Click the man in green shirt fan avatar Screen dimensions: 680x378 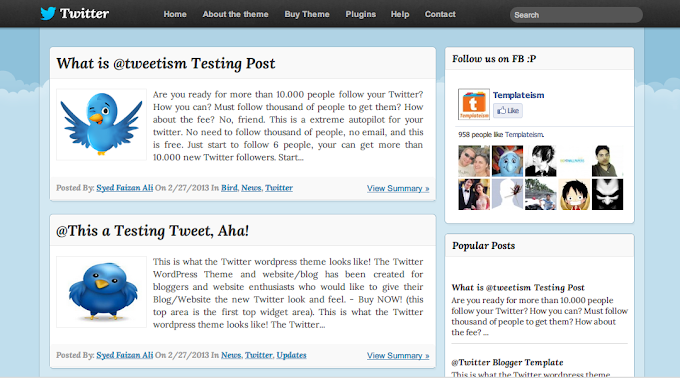(608, 161)
